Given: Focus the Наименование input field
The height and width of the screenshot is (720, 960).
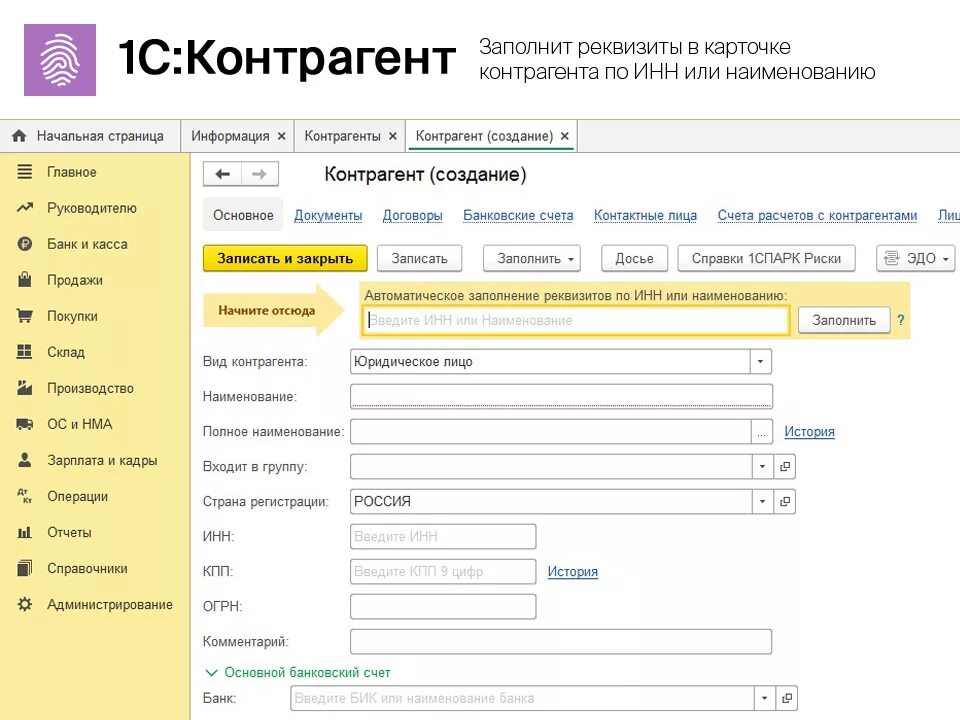Looking at the screenshot, I should click(561, 397).
